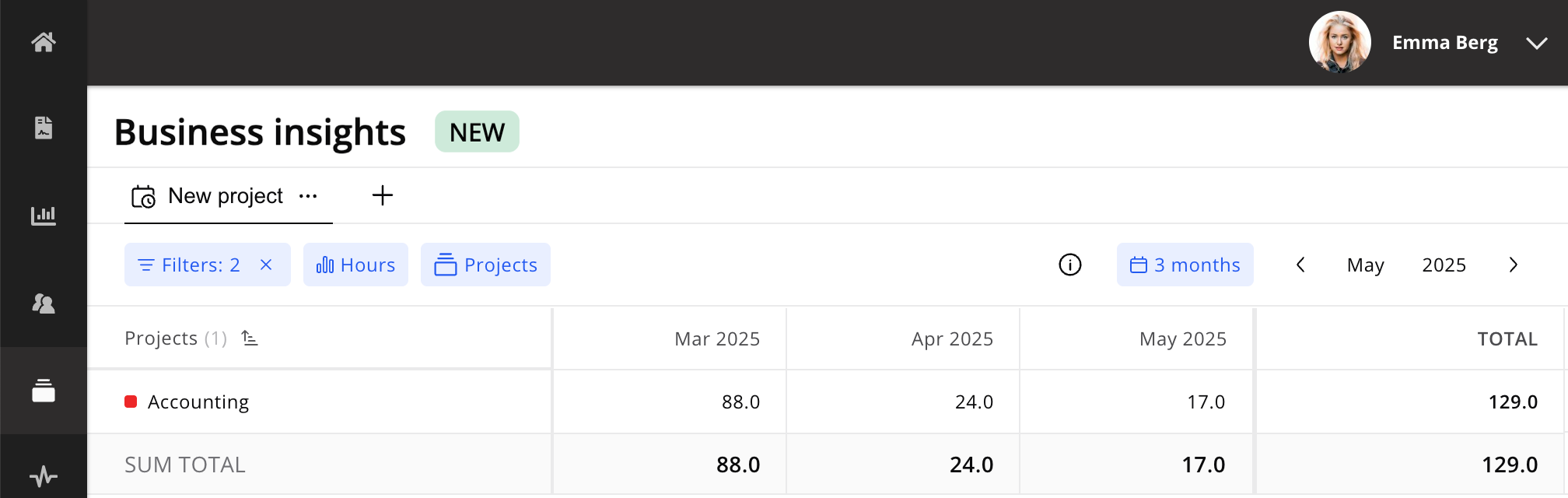The width and height of the screenshot is (1568, 498).
Task: Switch the metric using the Hours button
Action: [356, 265]
